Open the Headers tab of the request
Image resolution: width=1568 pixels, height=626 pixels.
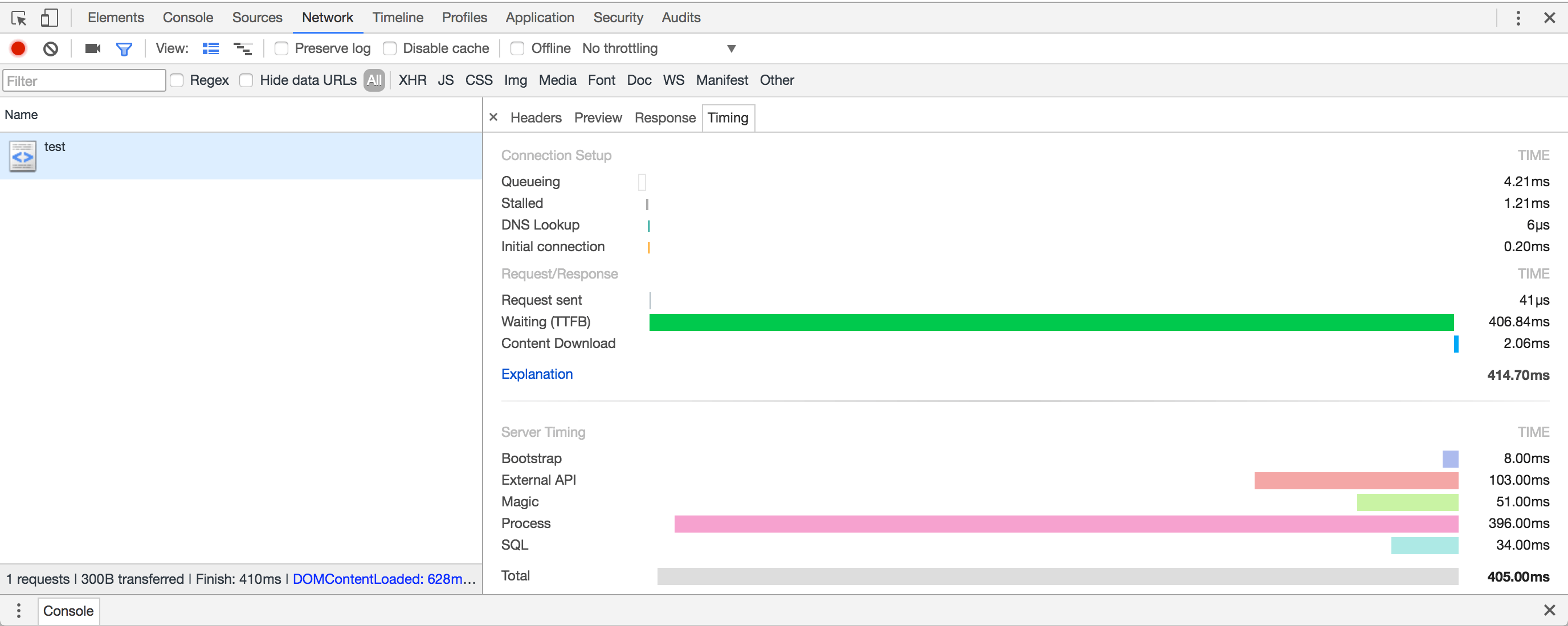[x=536, y=117]
